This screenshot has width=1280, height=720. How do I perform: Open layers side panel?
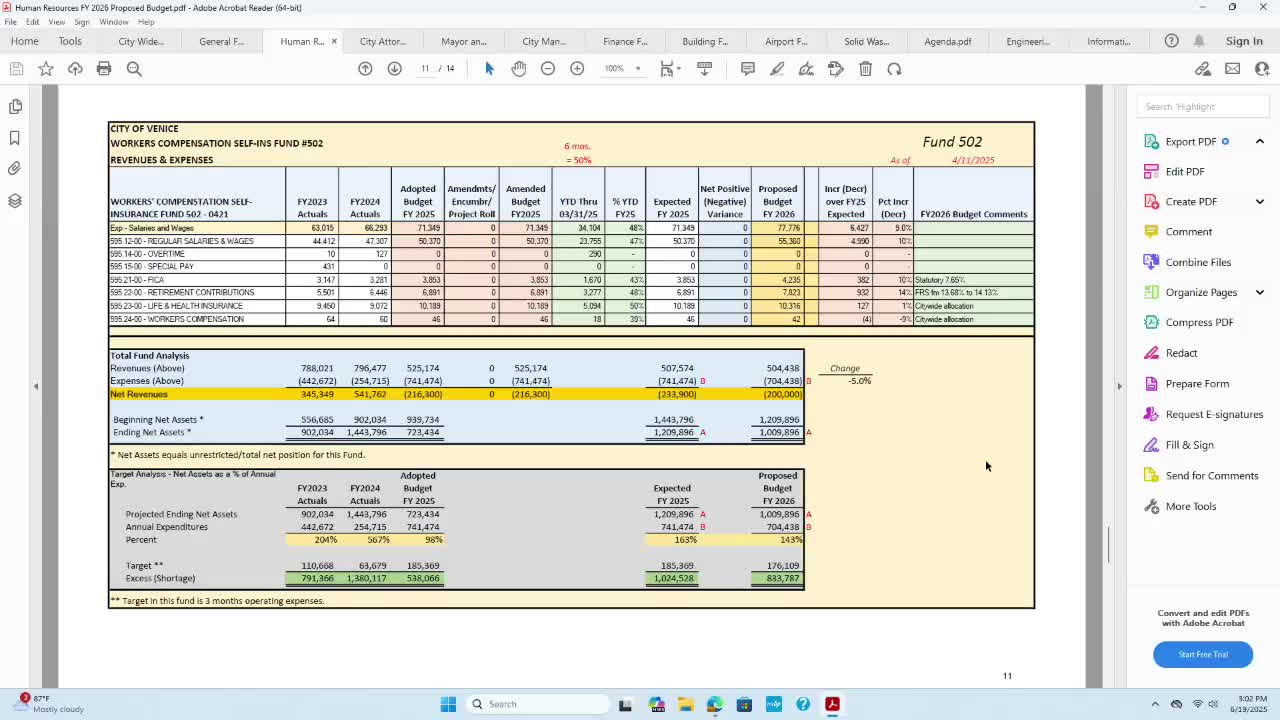pyautogui.click(x=15, y=201)
